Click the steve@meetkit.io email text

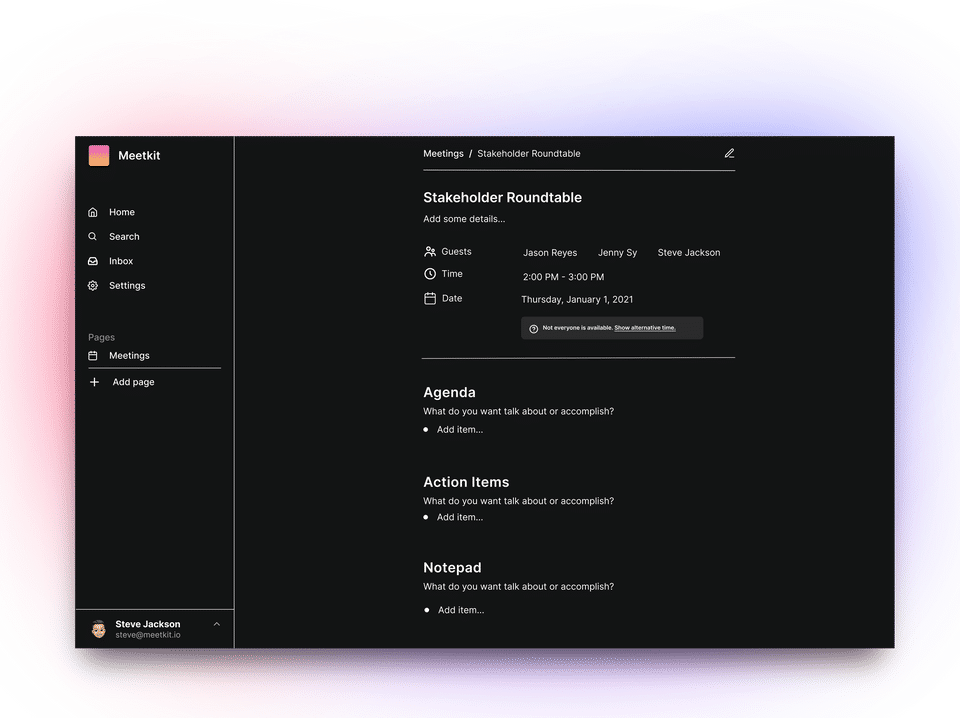coord(148,635)
